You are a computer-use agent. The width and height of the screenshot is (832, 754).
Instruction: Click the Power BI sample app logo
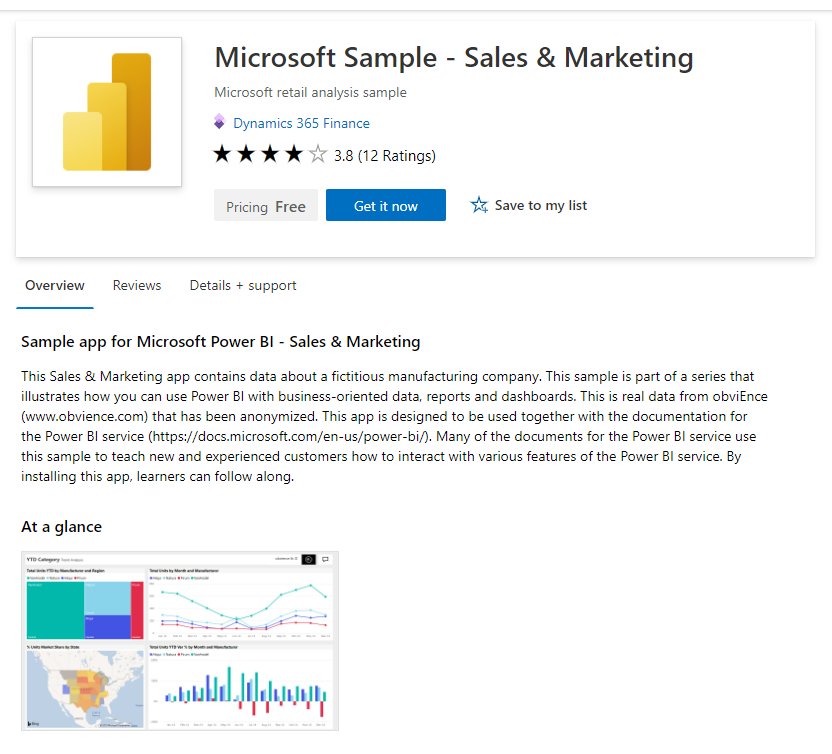tap(106, 111)
